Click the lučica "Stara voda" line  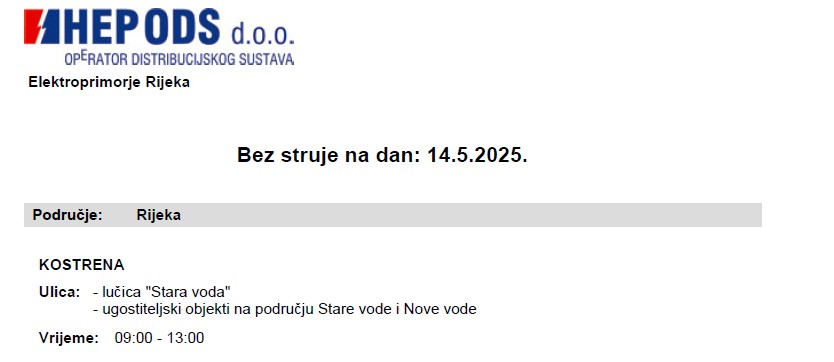coord(162,292)
